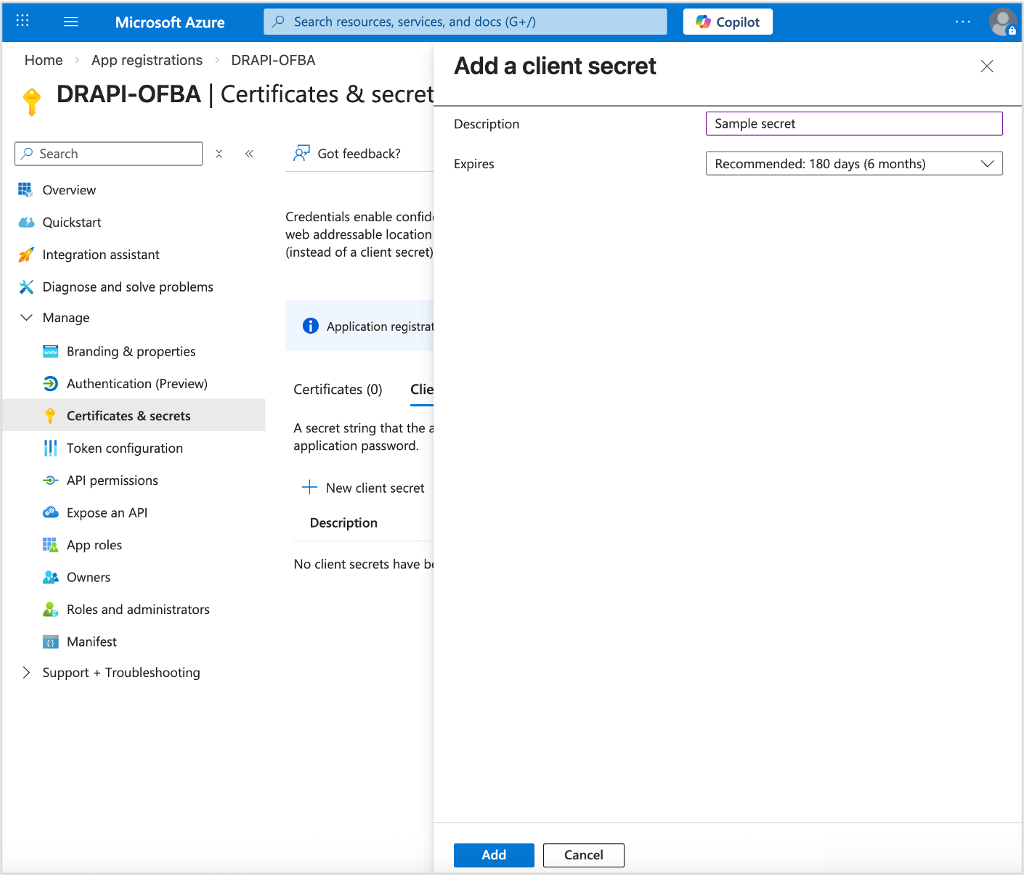Expand Support + Troubleshooting
1024x876 pixels.
click(x=25, y=672)
